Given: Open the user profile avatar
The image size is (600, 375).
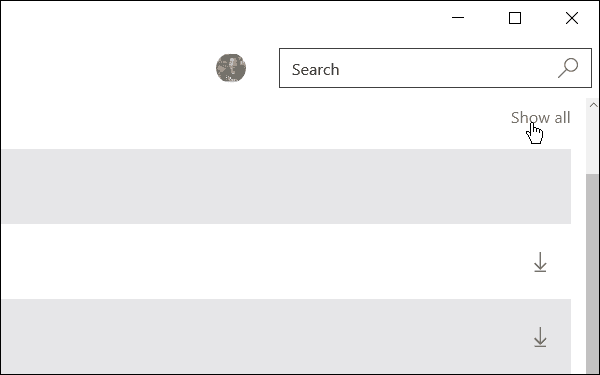Looking at the screenshot, I should [231, 68].
